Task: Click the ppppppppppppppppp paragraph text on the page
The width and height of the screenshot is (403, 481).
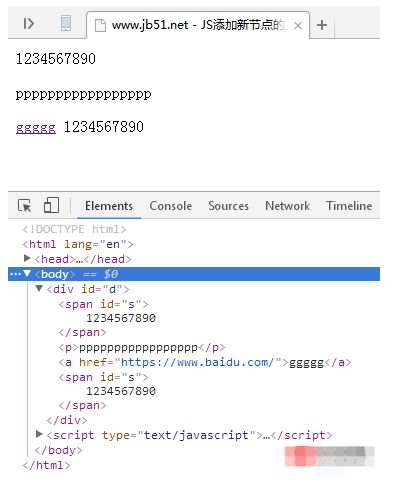Action: [83, 95]
